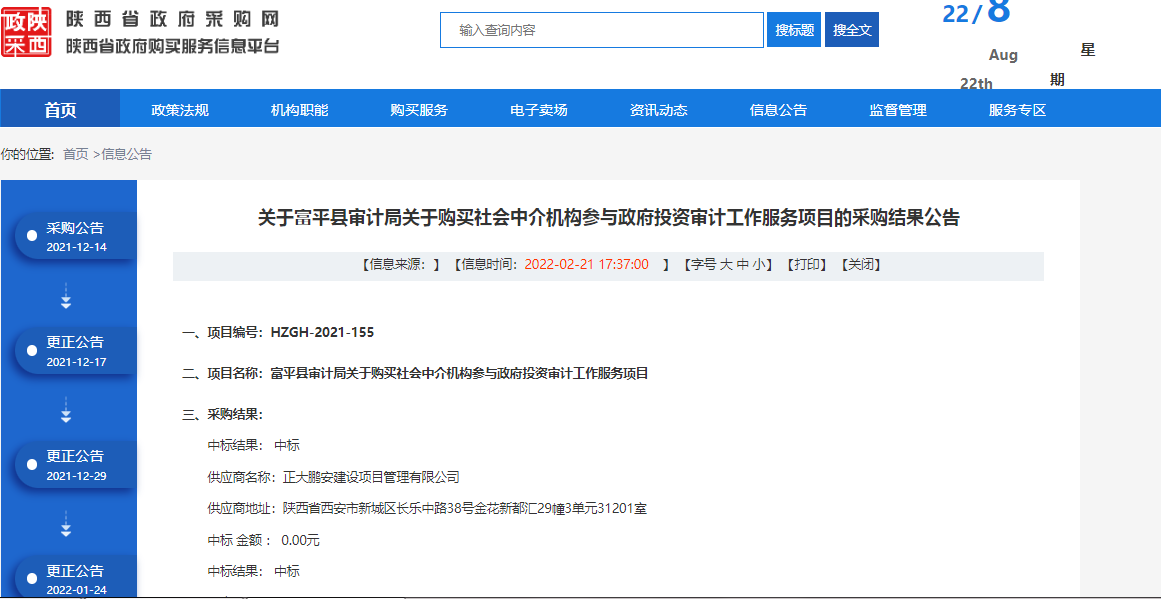Select 信息公告 in the navigation bar
This screenshot has height=599, width=1161.
pos(778,110)
